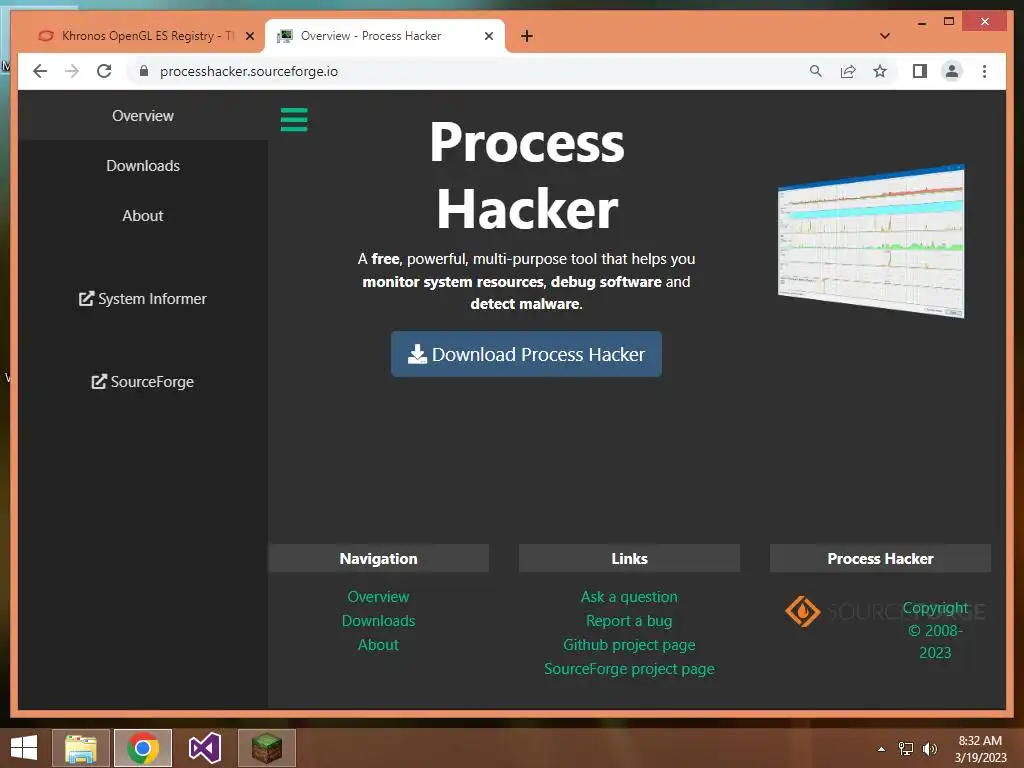
Task: Click the share page icon
Action: pos(848,71)
